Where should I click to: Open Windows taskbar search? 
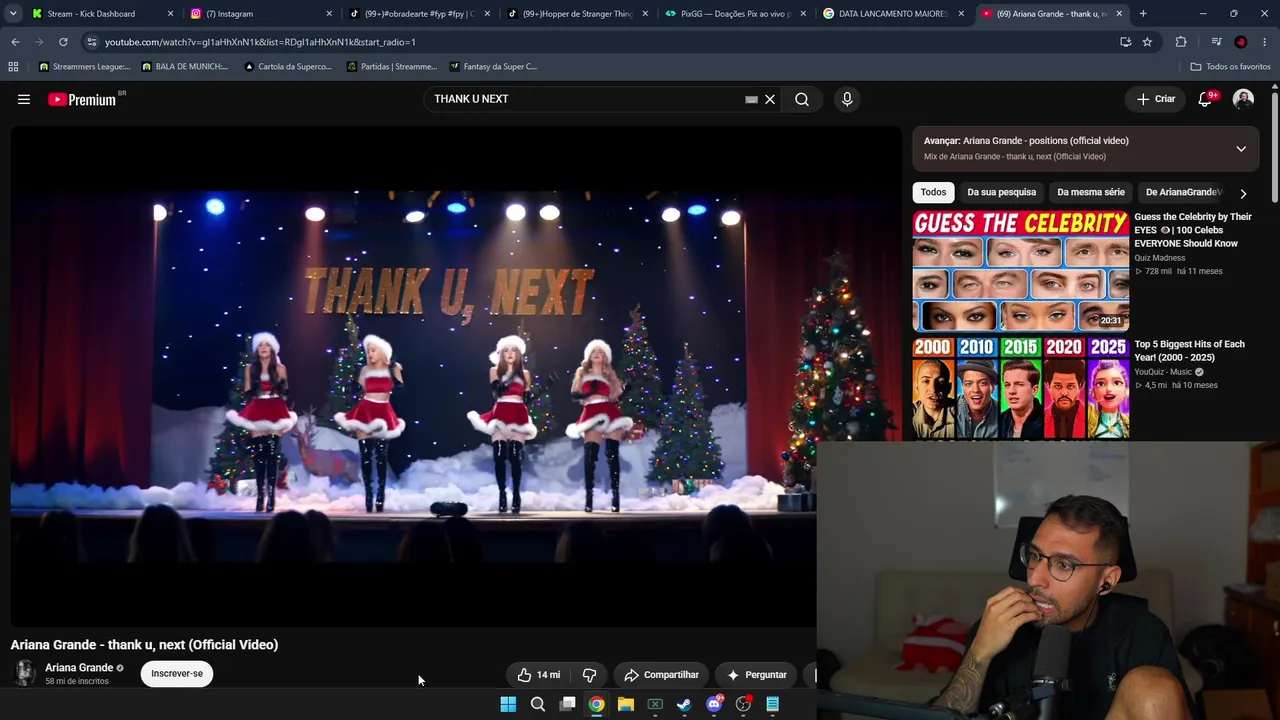point(538,704)
